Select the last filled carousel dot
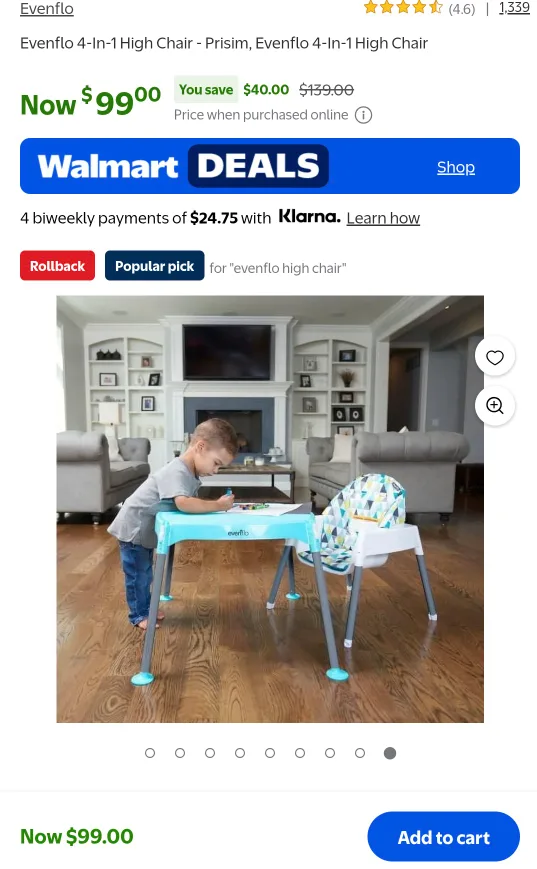This screenshot has width=537, height=869. (x=390, y=753)
